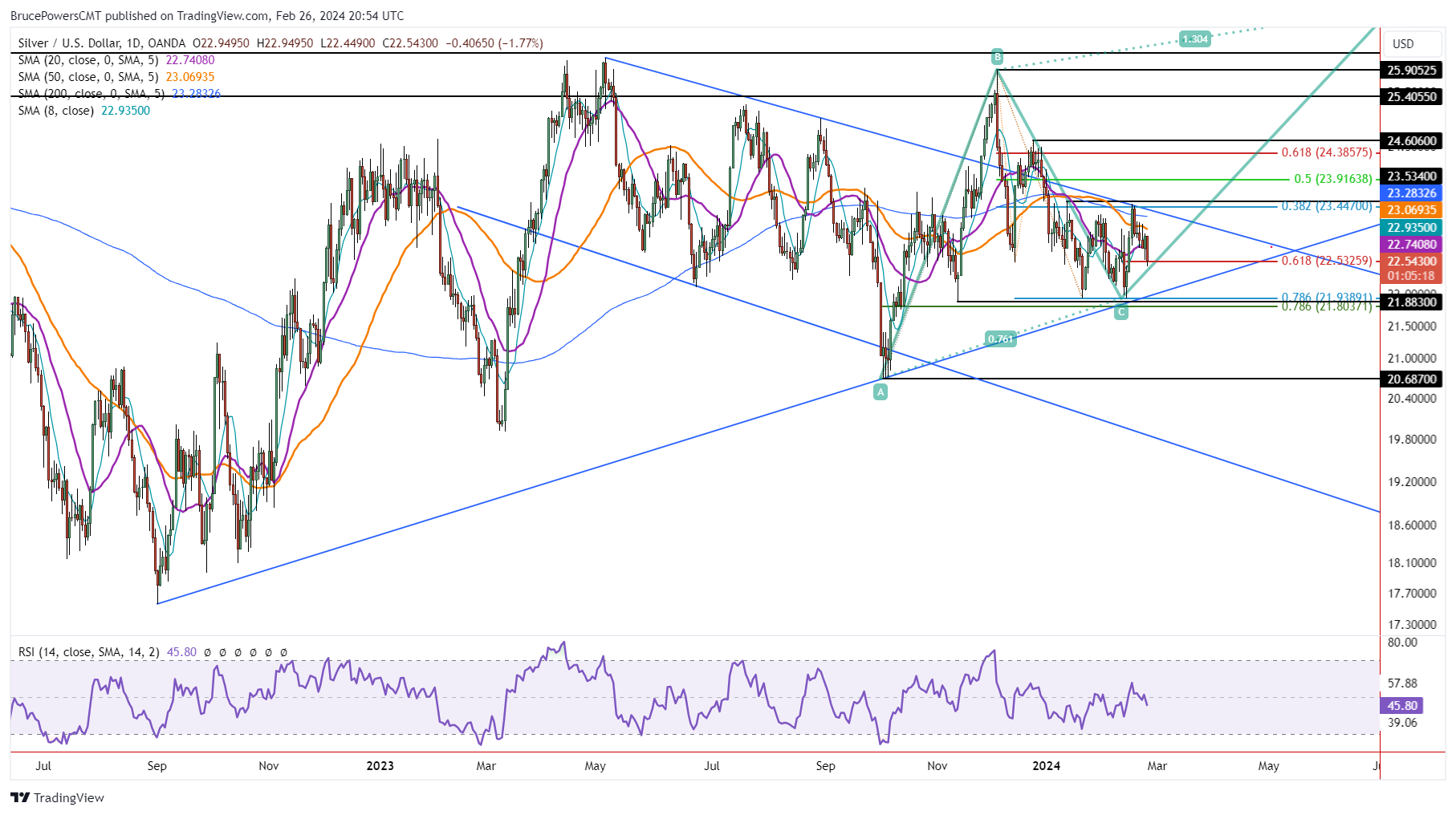Click the 0.761 ratio label
This screenshot has height=815, width=1456.
[x=1000, y=339]
